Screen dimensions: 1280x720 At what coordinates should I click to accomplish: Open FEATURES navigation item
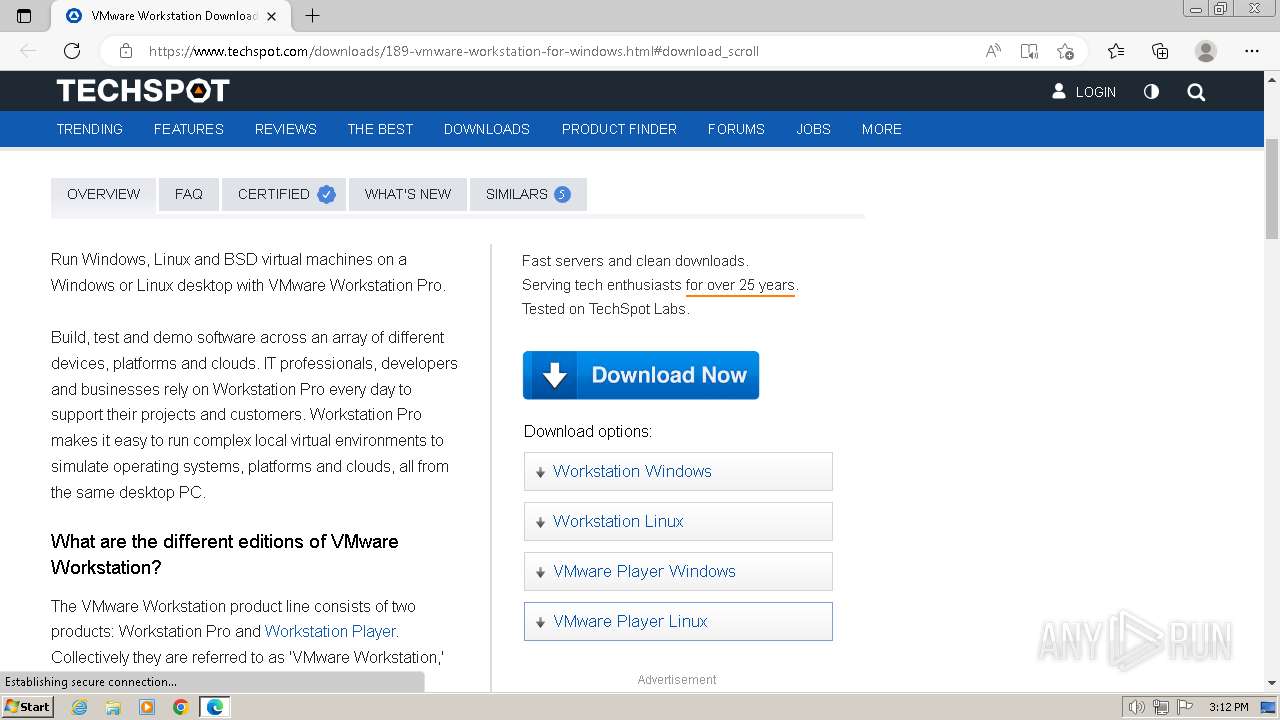(x=189, y=129)
